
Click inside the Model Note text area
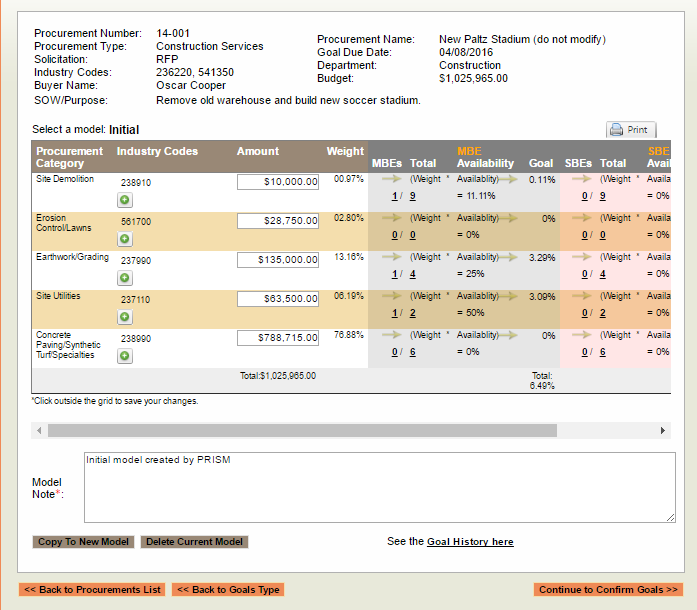tap(379, 487)
